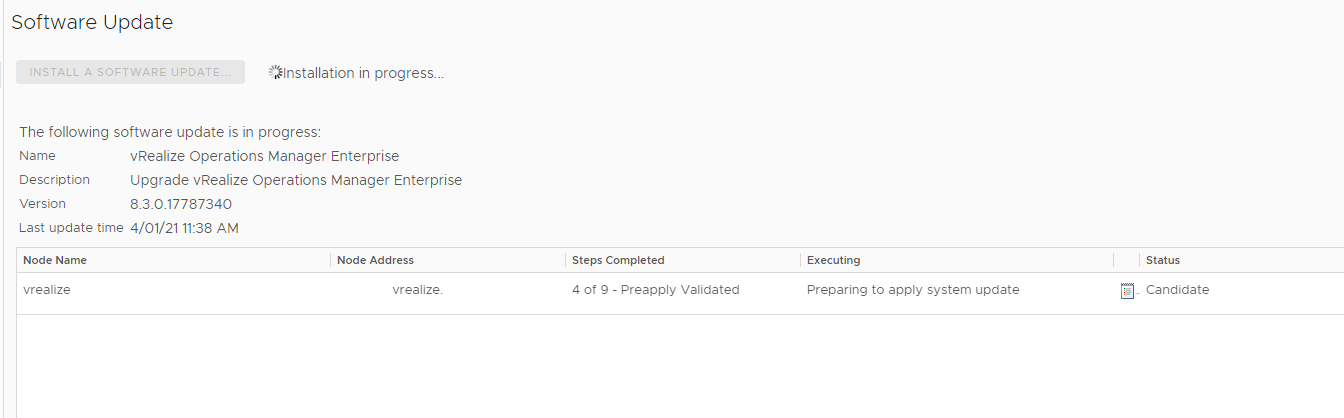1344x418 pixels.
Task: Click the 'Installation in progress...' text
Action: click(x=364, y=73)
